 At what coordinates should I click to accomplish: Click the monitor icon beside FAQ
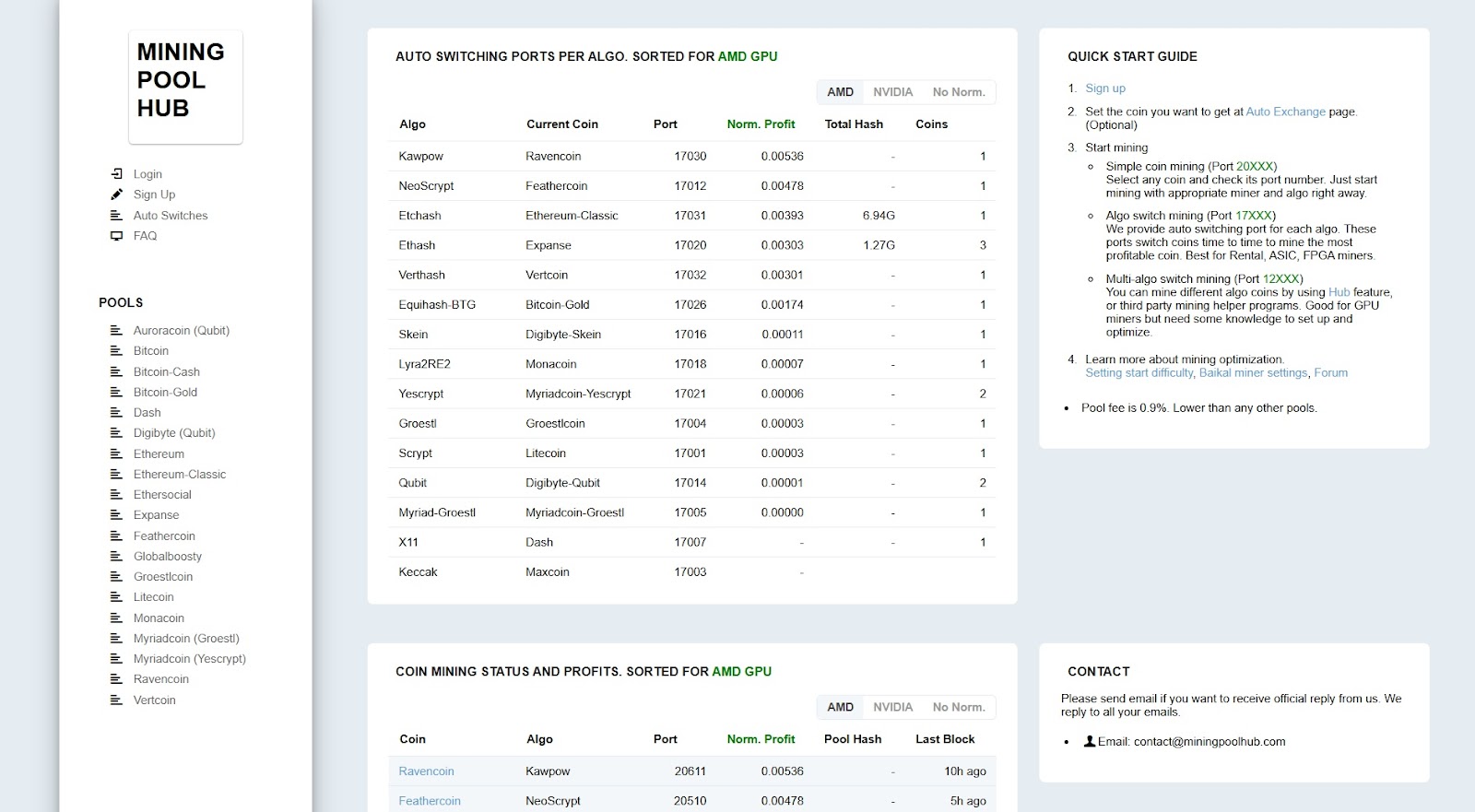click(116, 236)
